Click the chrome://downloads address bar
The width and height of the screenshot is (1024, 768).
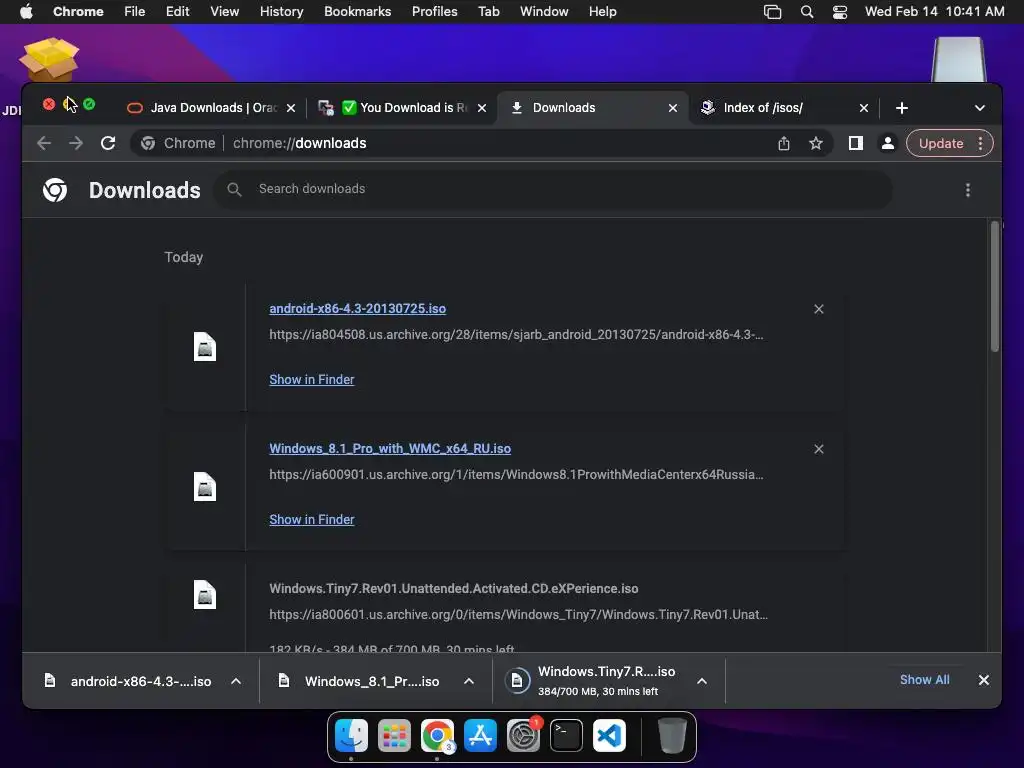pyautogui.click(x=483, y=143)
